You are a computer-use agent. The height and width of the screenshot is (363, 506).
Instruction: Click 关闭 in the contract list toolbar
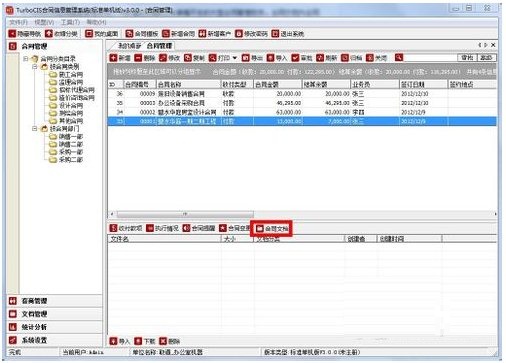pos(376,58)
